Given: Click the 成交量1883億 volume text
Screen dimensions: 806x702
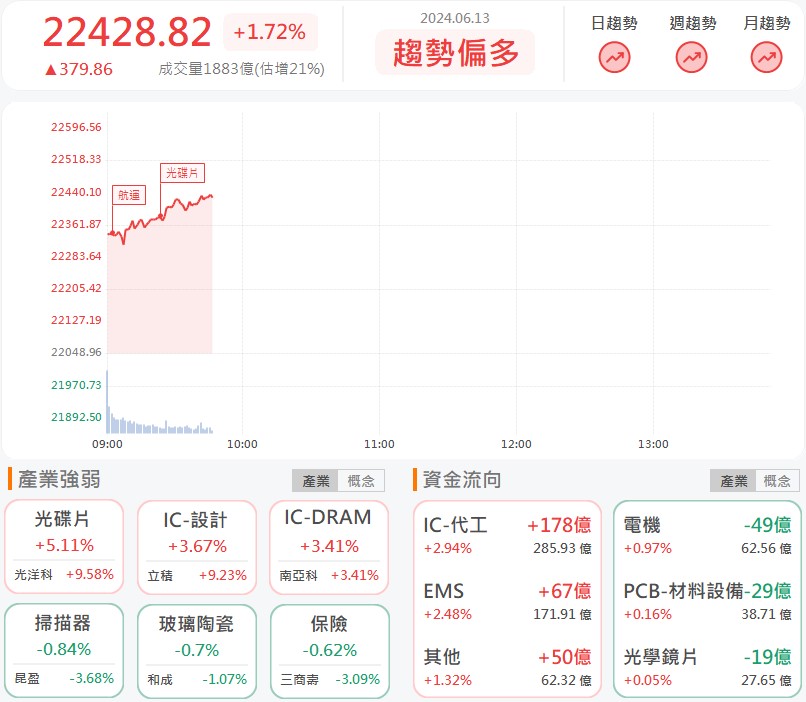Looking at the screenshot, I should (x=242, y=69).
